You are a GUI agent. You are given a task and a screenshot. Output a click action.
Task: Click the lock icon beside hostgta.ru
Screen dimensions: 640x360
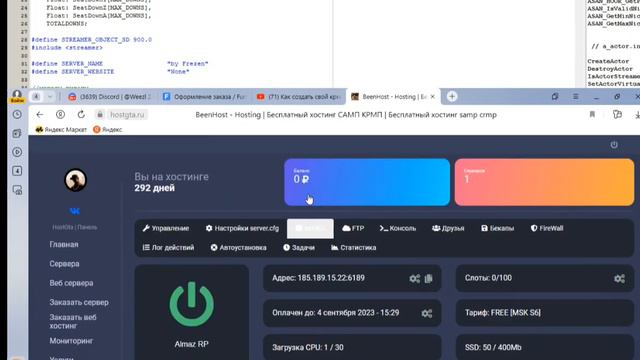pos(100,115)
